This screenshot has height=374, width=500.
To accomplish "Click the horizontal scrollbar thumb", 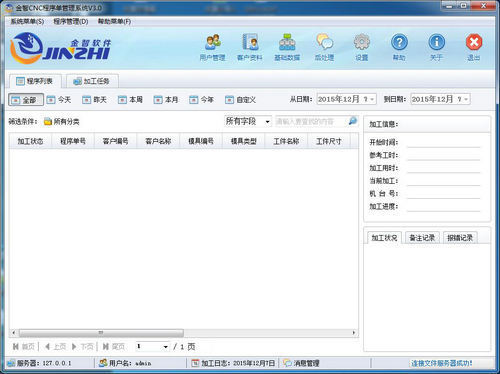I will point(101,333).
